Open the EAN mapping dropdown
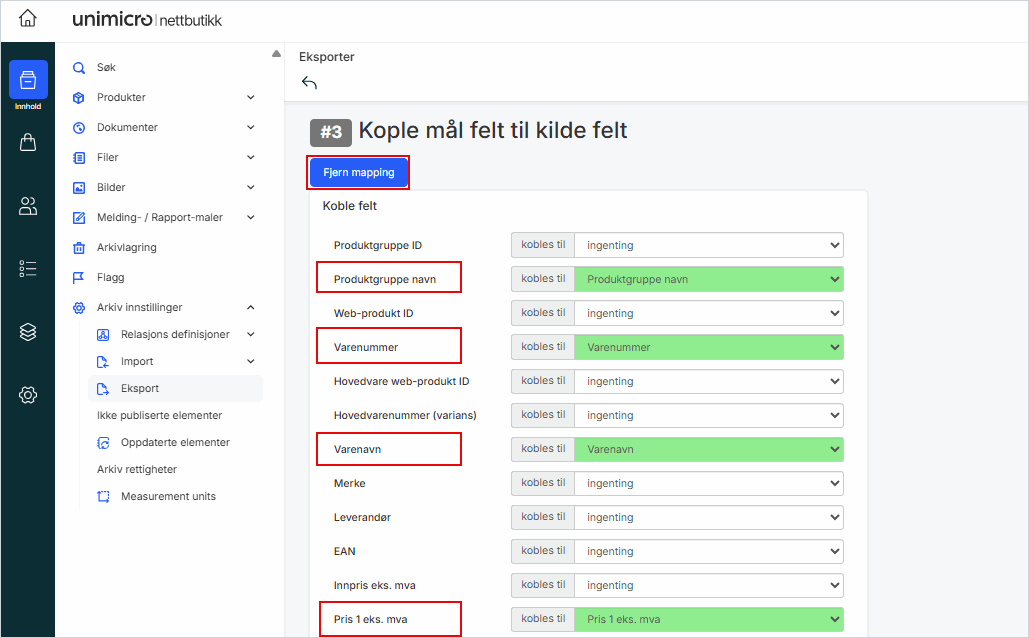Viewport: 1029px width, 638px height. 708,551
